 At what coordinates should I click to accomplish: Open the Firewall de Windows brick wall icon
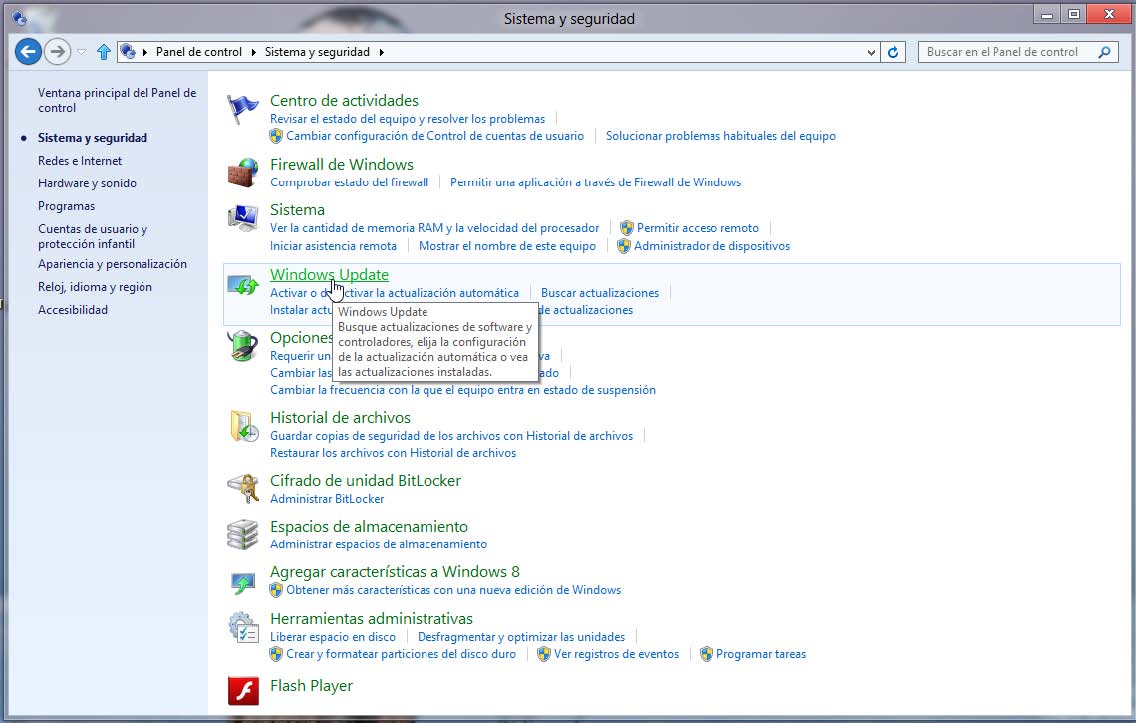coord(242,172)
